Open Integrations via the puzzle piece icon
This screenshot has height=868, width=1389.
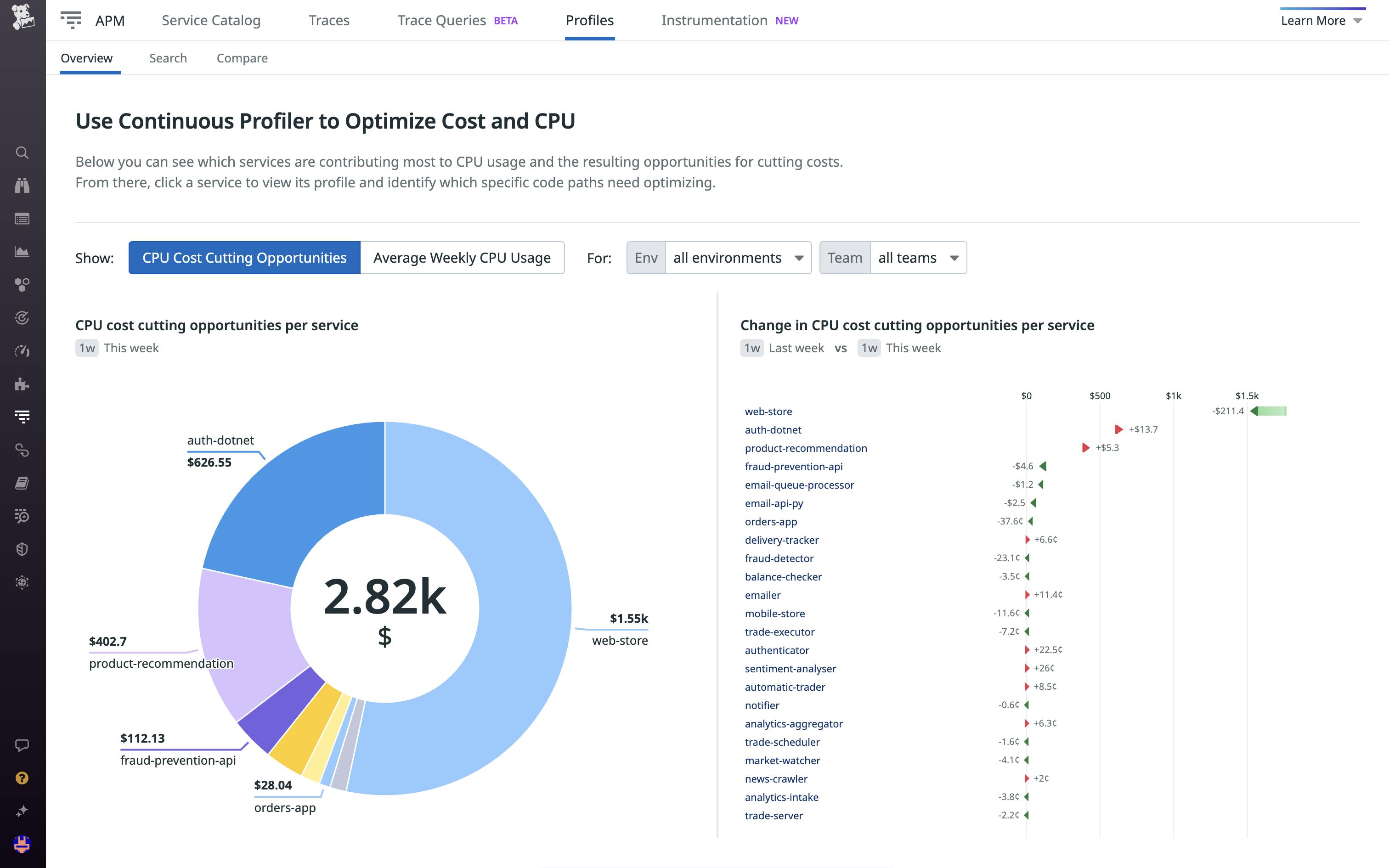pyautogui.click(x=22, y=385)
